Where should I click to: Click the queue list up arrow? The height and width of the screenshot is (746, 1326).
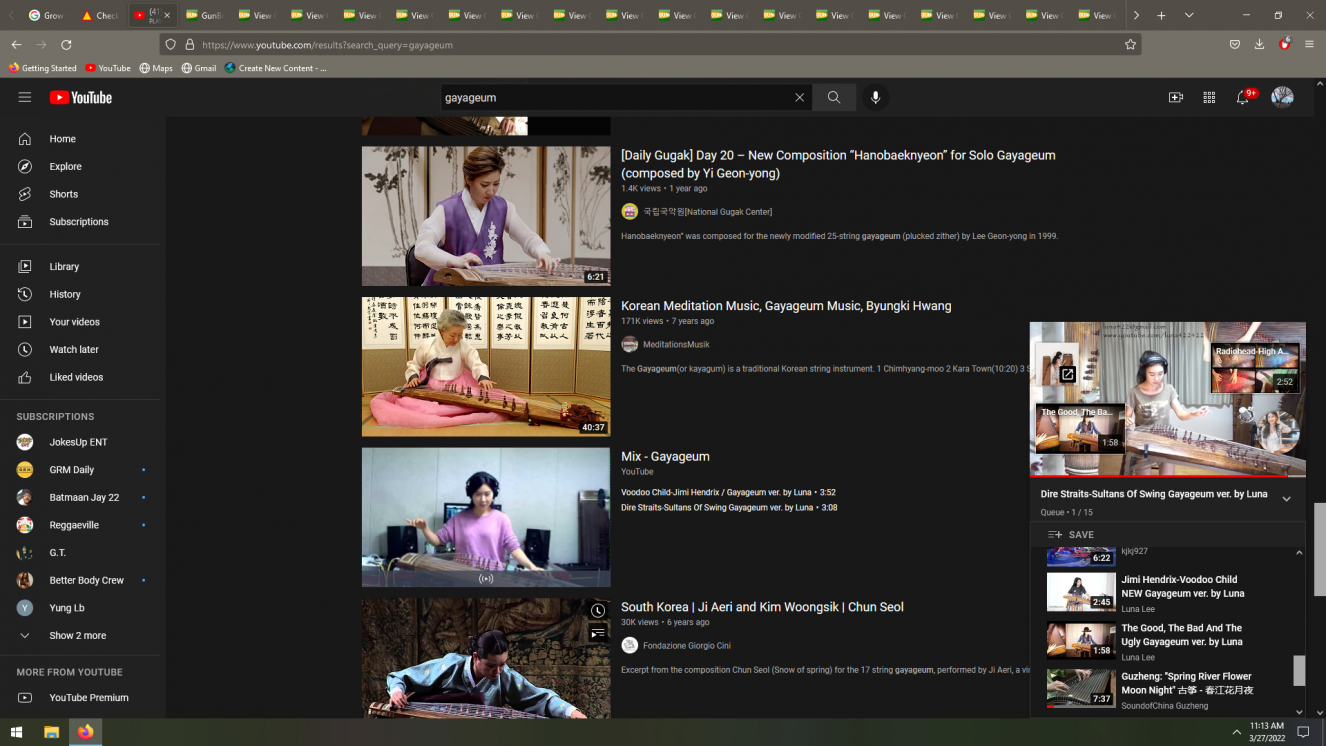click(1299, 553)
